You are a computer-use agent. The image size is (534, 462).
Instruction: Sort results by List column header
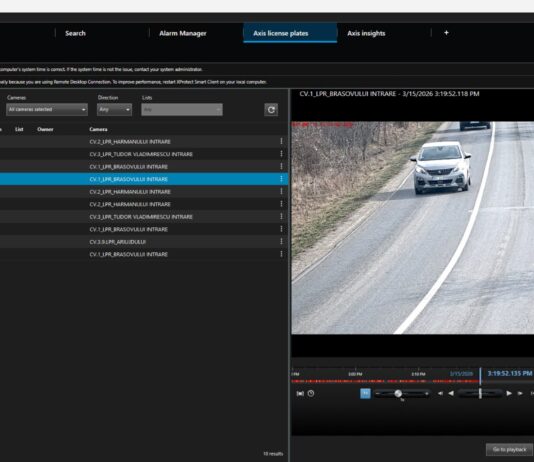19,129
